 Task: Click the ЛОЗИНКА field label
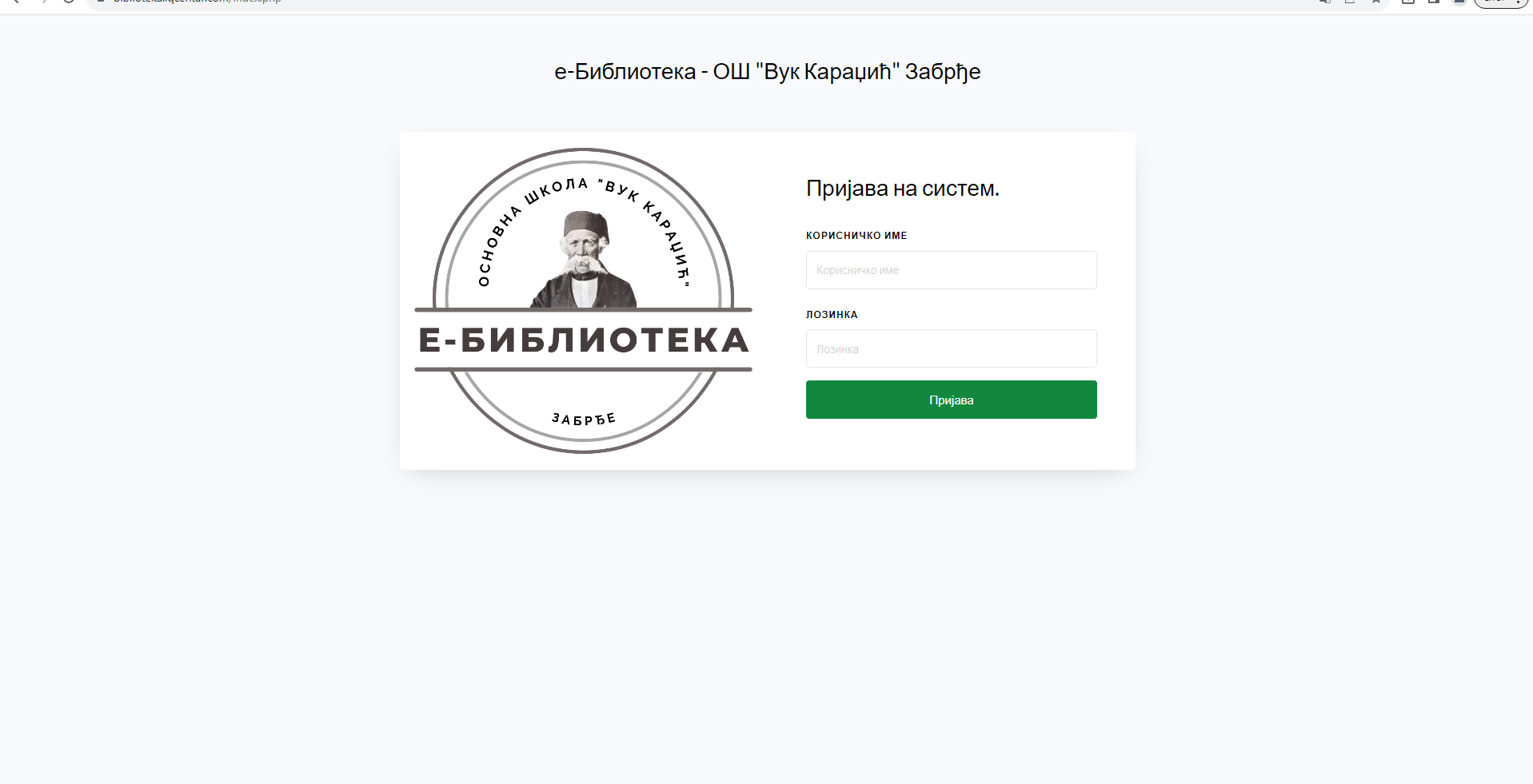click(832, 315)
